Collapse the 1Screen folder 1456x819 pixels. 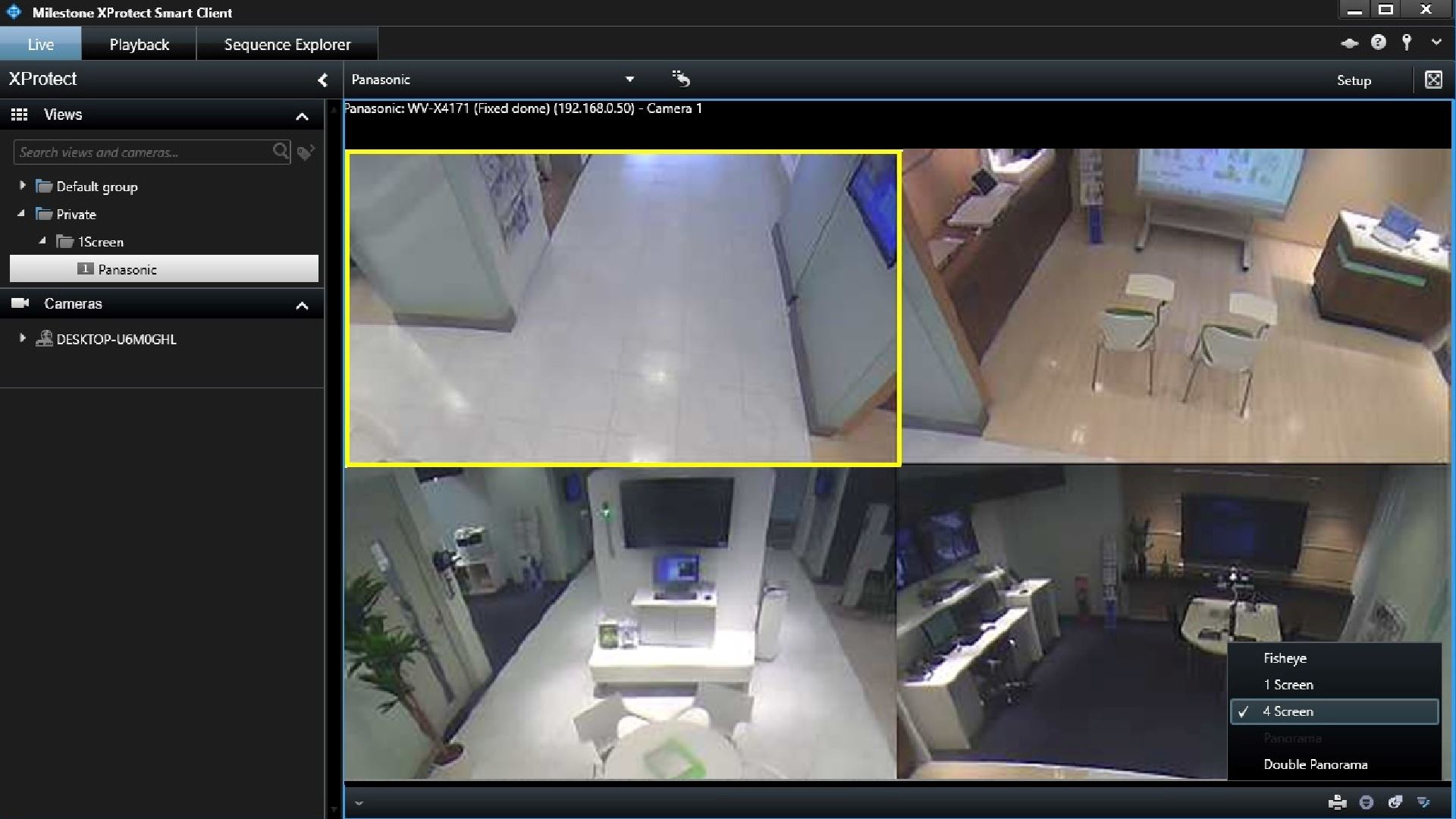(42, 241)
